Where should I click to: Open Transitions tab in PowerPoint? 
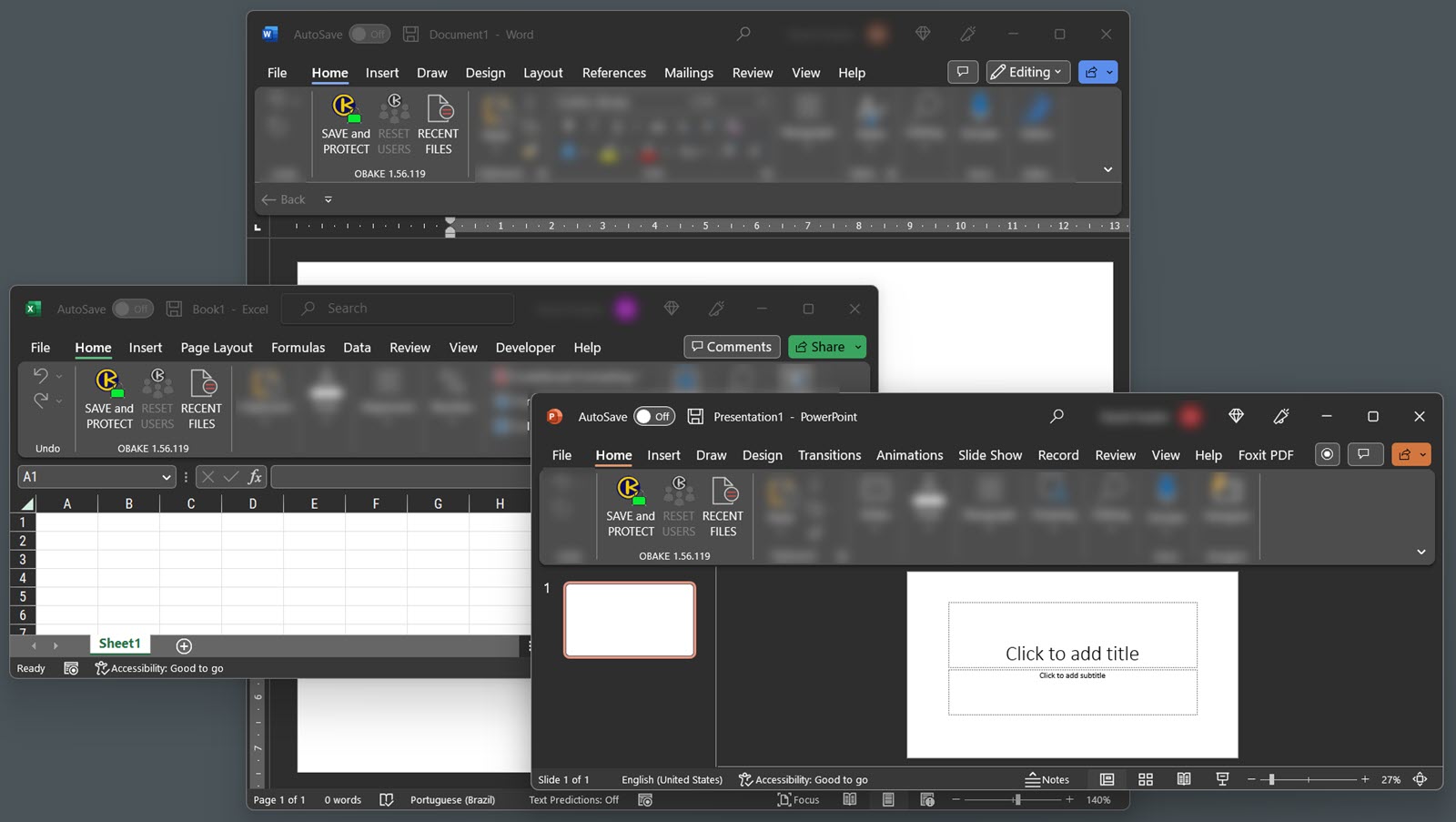[x=829, y=455]
